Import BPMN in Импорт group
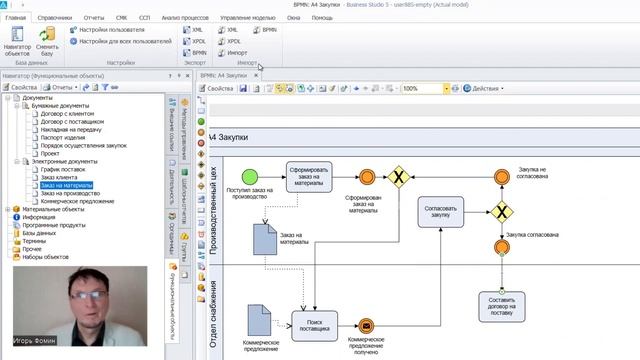 click(x=265, y=30)
